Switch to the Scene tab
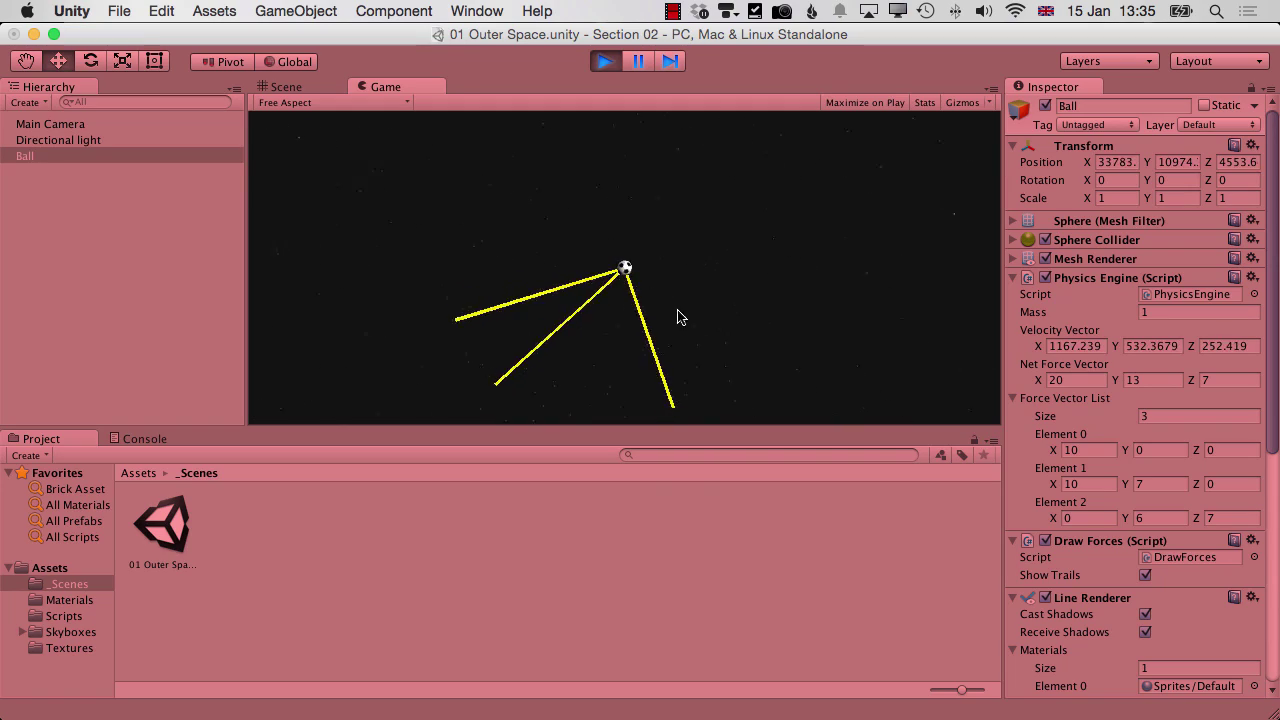Screen dimensions: 1280x720 pyautogui.click(x=280, y=87)
